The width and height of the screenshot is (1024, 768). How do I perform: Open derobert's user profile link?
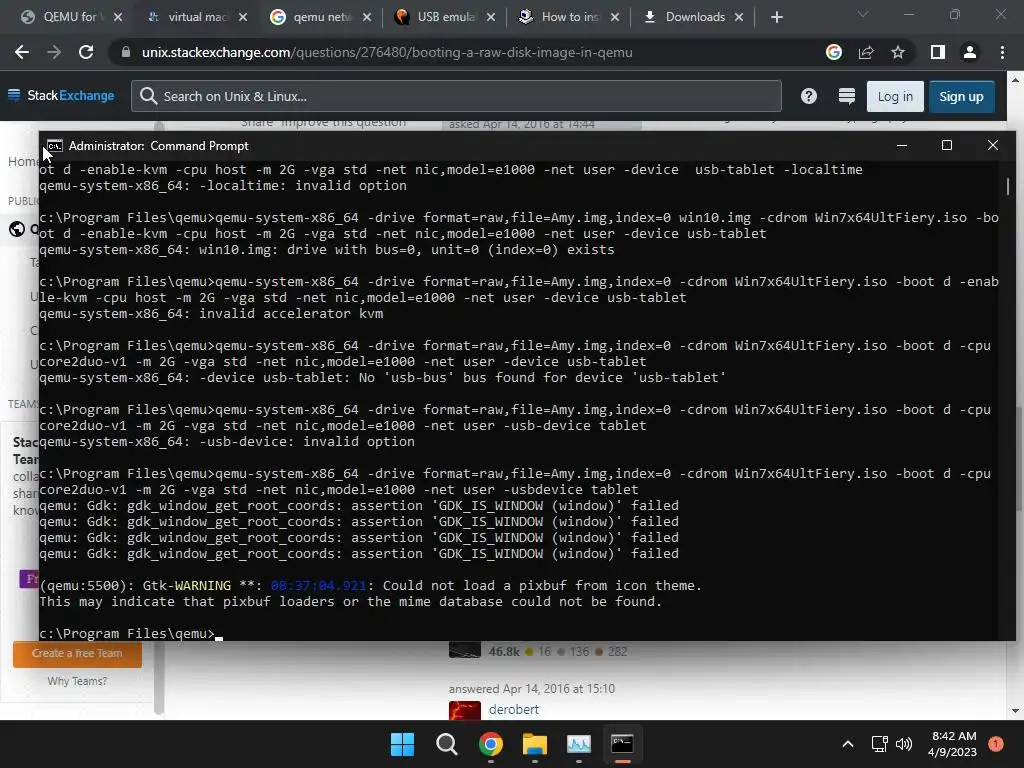(x=513, y=709)
